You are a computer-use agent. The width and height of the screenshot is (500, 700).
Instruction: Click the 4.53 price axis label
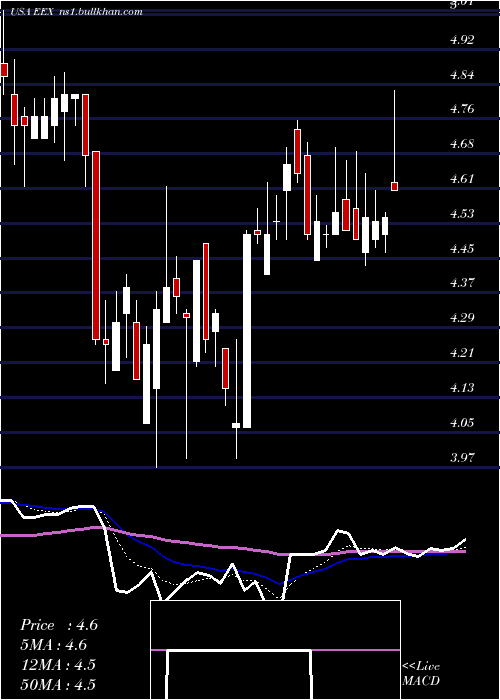(x=462, y=214)
